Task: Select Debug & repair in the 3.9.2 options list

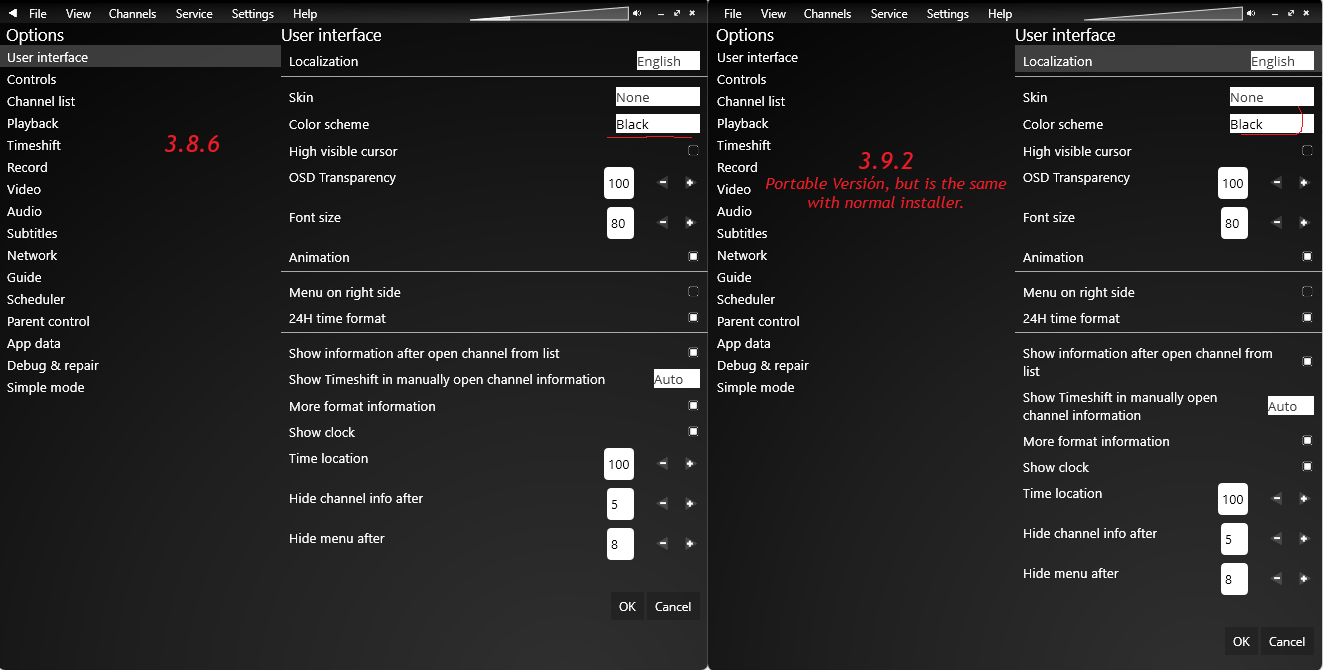Action: click(x=762, y=365)
